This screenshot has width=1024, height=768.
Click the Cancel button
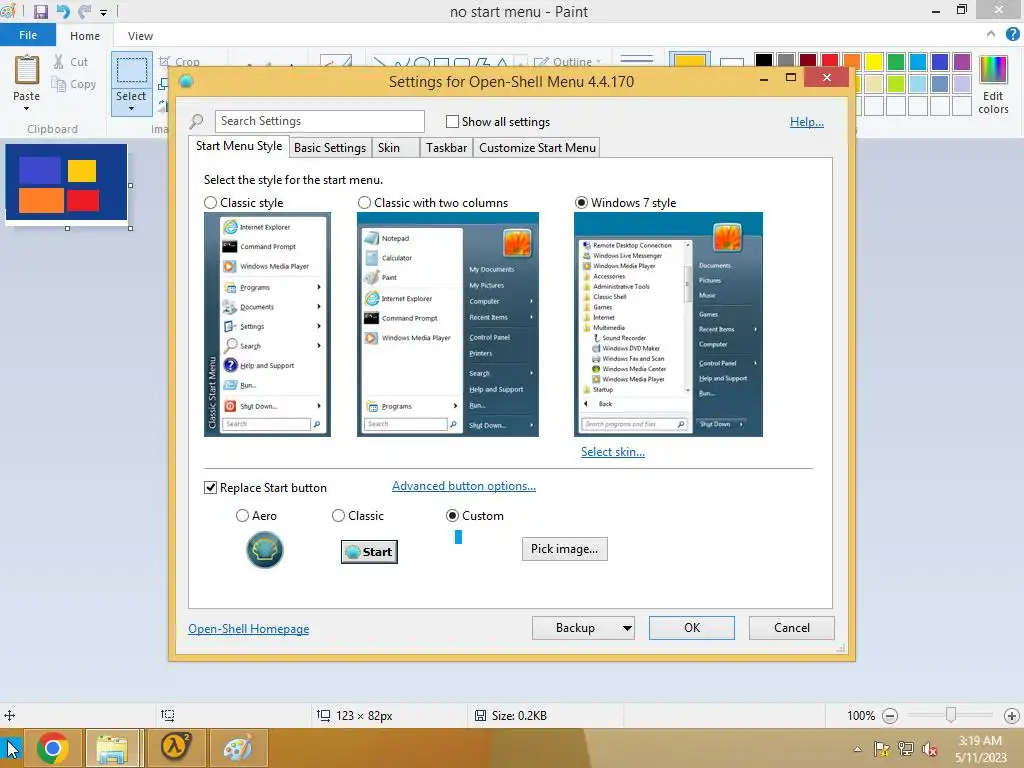792,628
